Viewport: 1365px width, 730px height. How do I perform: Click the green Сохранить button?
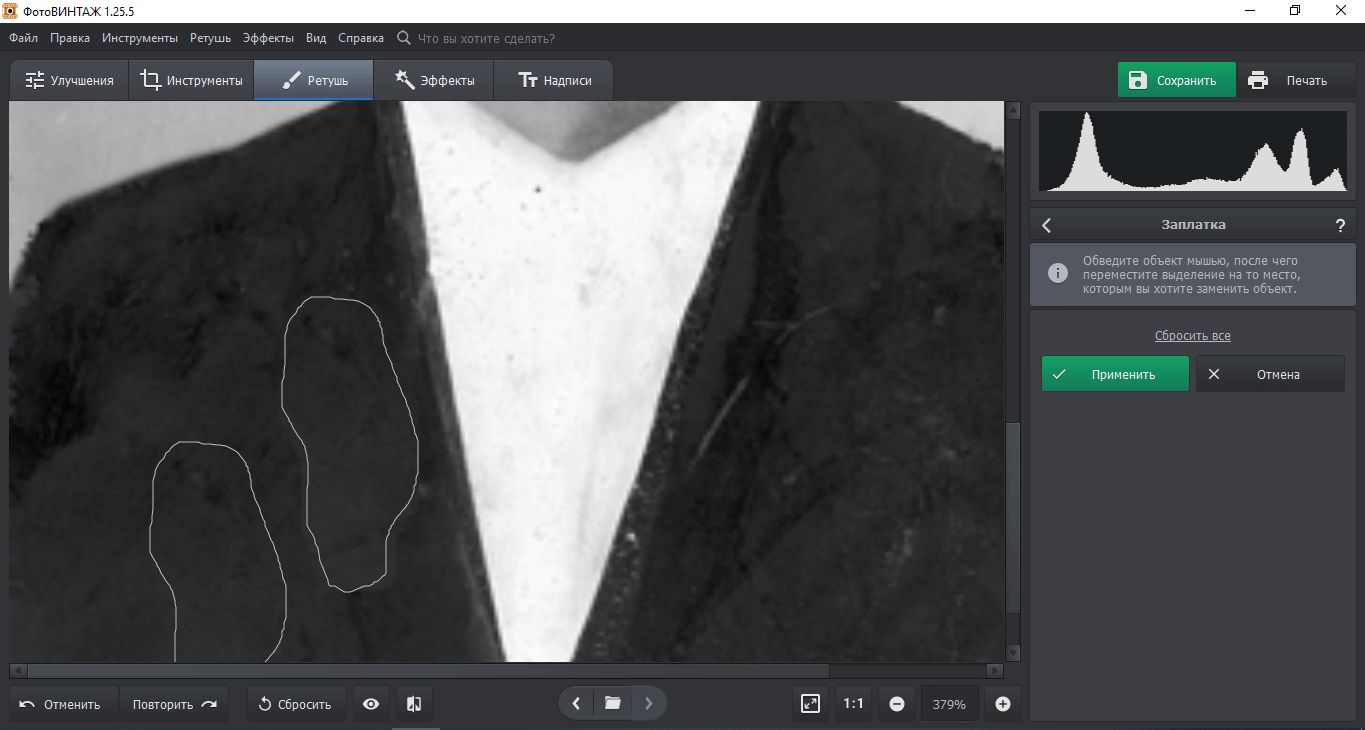[x=1177, y=81]
